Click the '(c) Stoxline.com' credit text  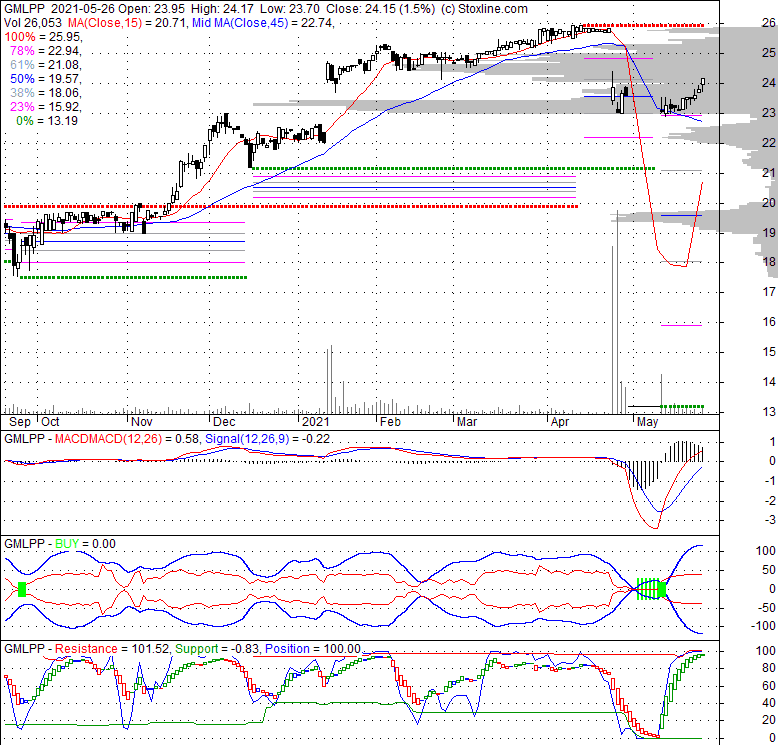coord(485,9)
